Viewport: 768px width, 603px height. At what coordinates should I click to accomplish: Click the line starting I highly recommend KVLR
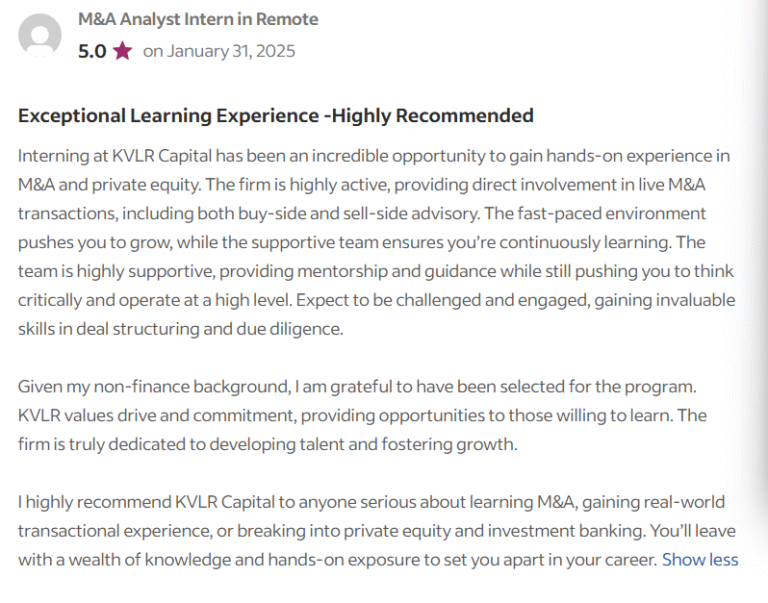point(120,501)
